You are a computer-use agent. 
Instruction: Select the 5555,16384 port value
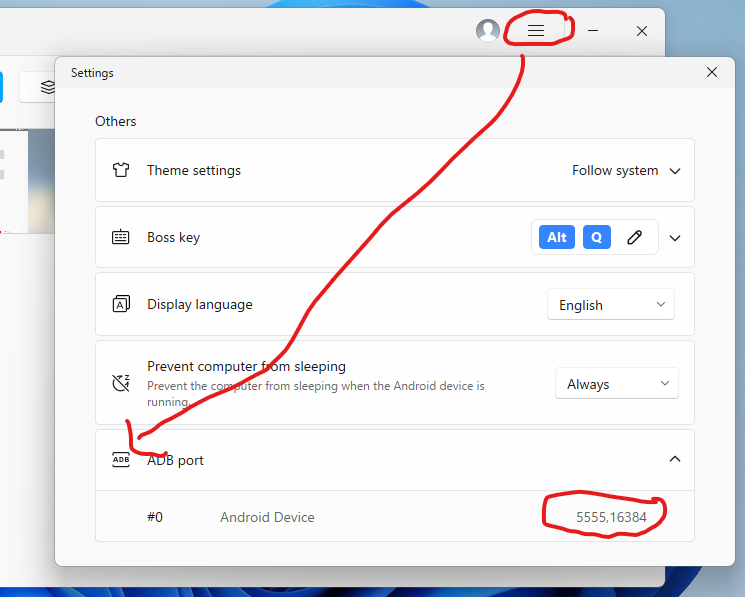point(611,517)
